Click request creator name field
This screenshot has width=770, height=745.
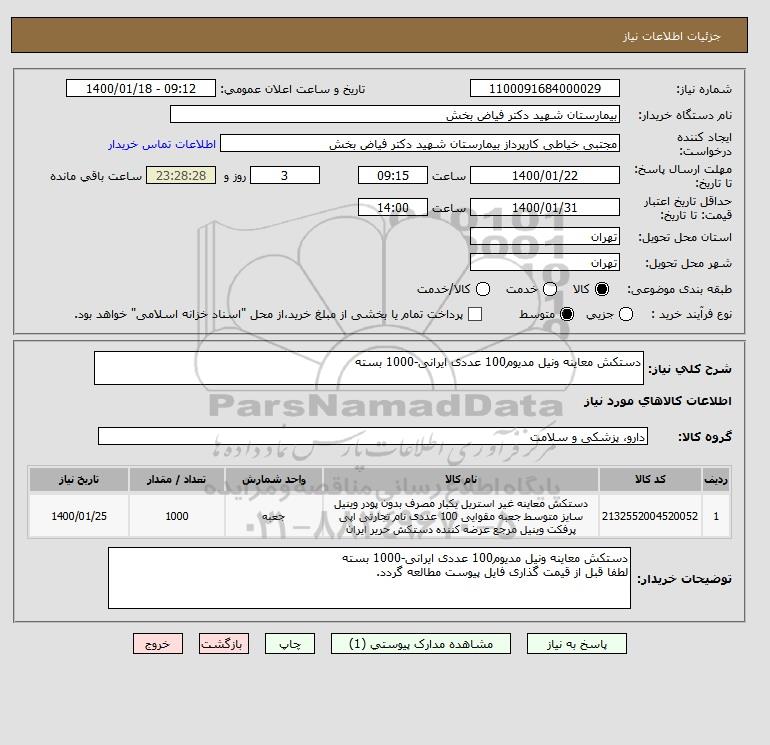coord(420,144)
